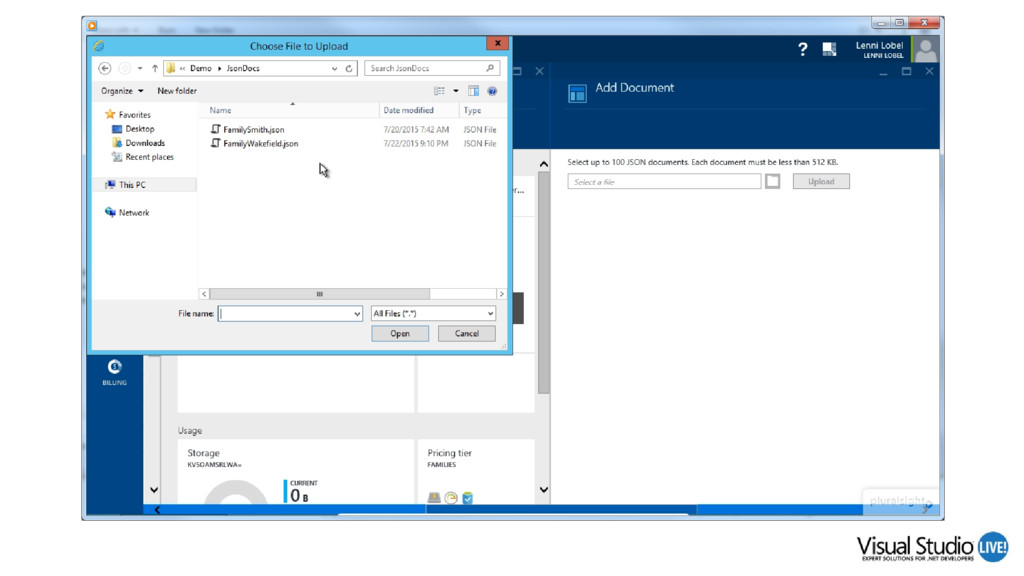Viewport: 1024px width, 576px height.
Task: Click the blade scroll down chevron
Action: (544, 490)
